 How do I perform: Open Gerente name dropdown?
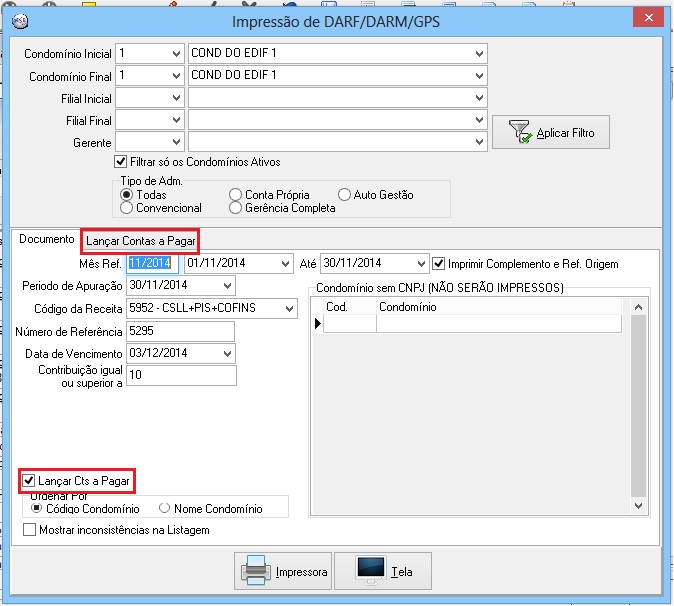479,142
